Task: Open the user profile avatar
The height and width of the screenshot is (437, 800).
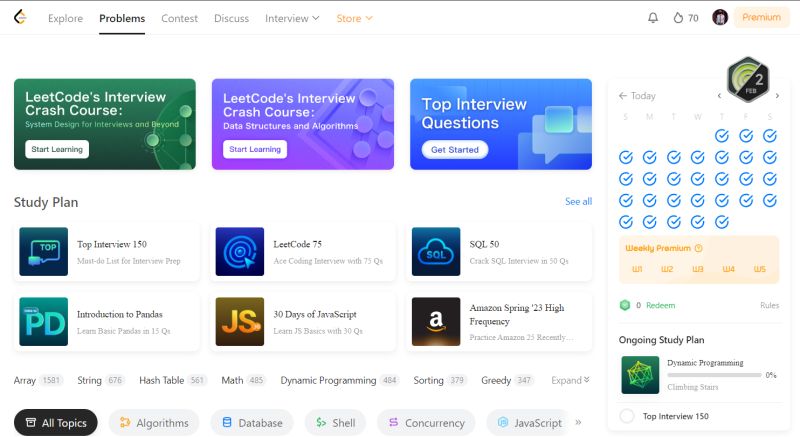Action: click(x=720, y=17)
